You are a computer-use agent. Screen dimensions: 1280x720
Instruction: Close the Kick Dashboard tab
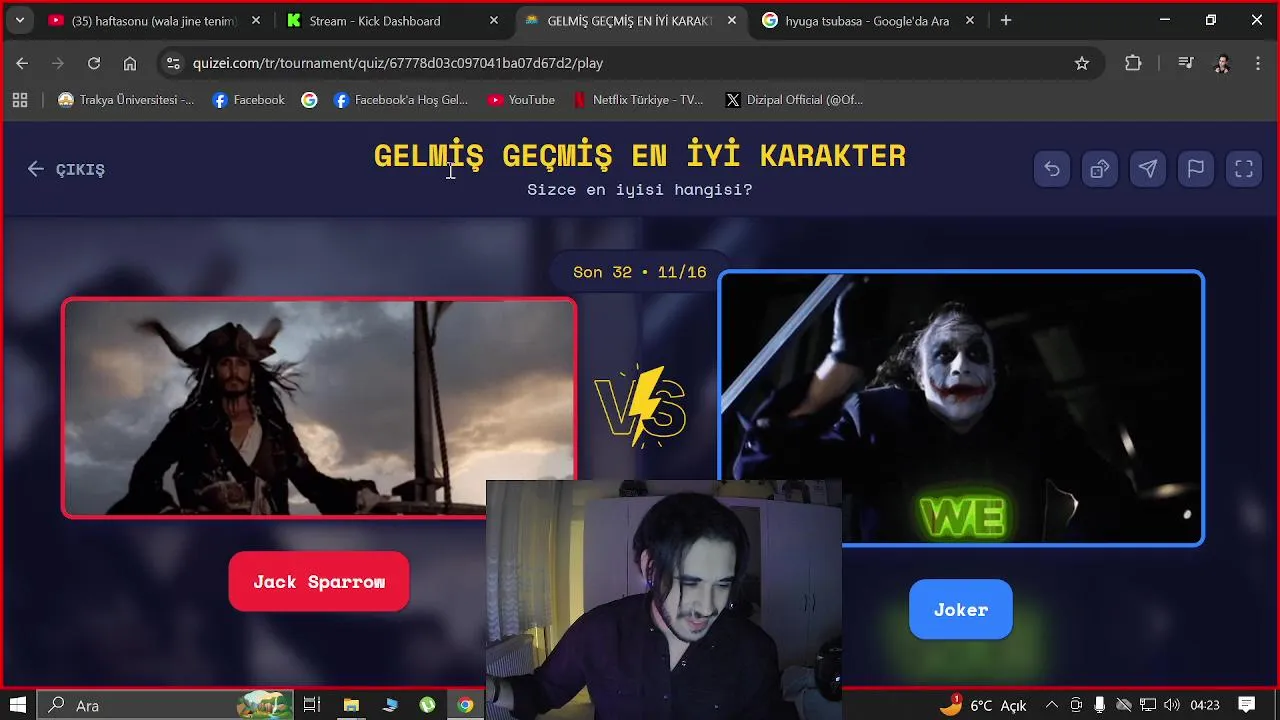point(494,20)
